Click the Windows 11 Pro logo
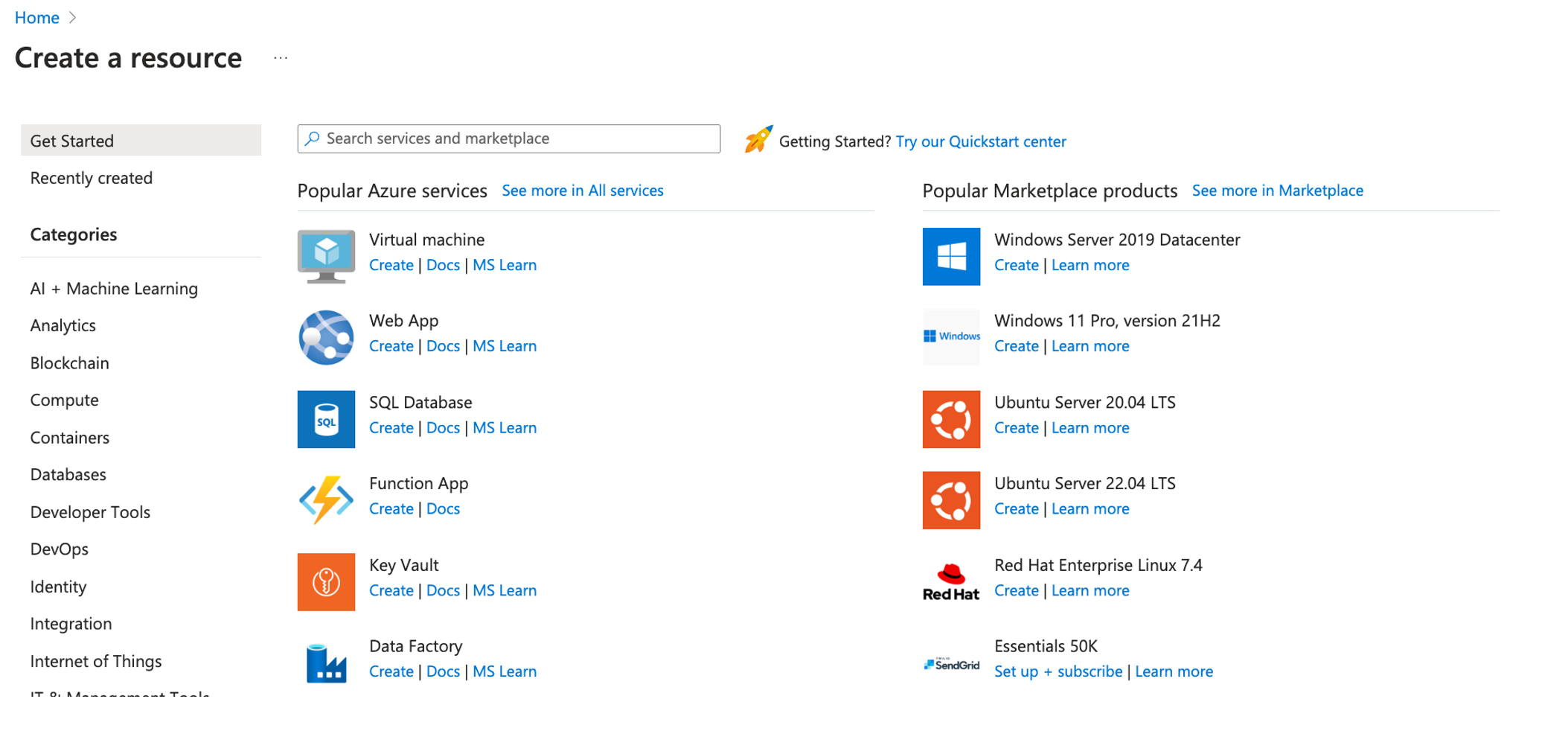This screenshot has height=731, width=1568. click(x=951, y=336)
